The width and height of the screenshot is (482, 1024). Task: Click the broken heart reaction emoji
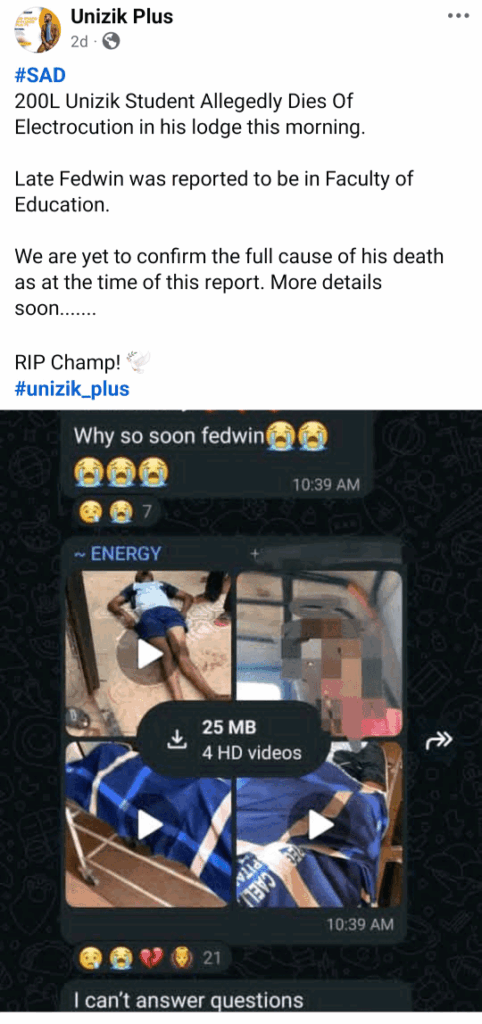150,958
